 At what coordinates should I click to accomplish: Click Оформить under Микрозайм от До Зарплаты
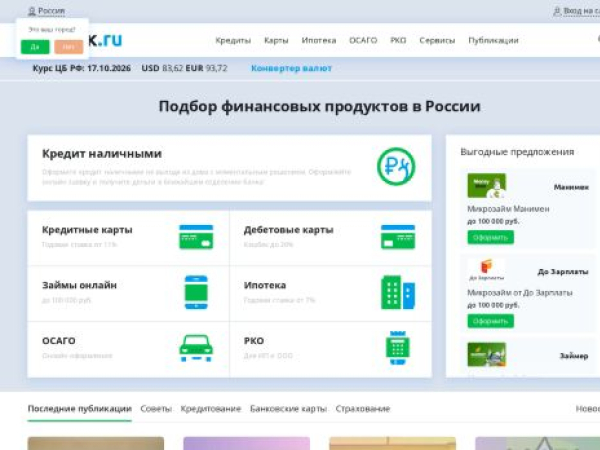pyautogui.click(x=490, y=321)
